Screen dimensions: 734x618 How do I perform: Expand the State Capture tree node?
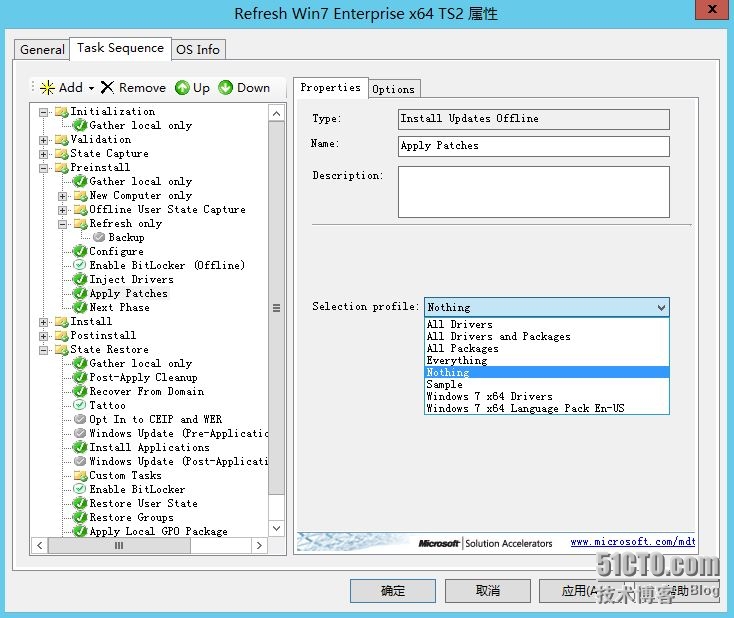pos(44,154)
